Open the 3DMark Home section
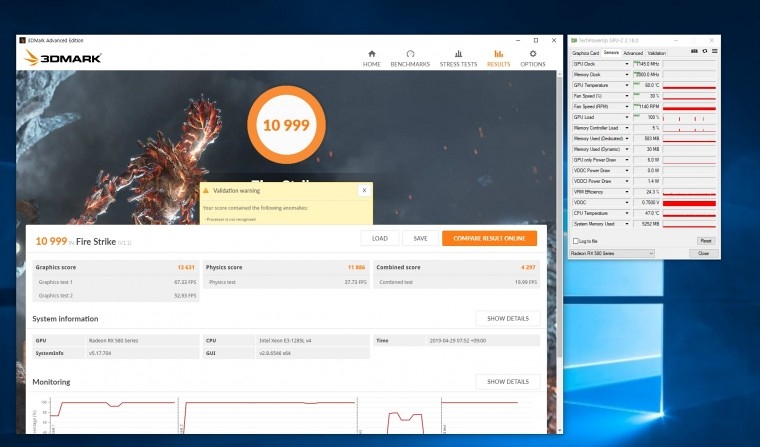Screen dimensions: 760x447 point(372,58)
